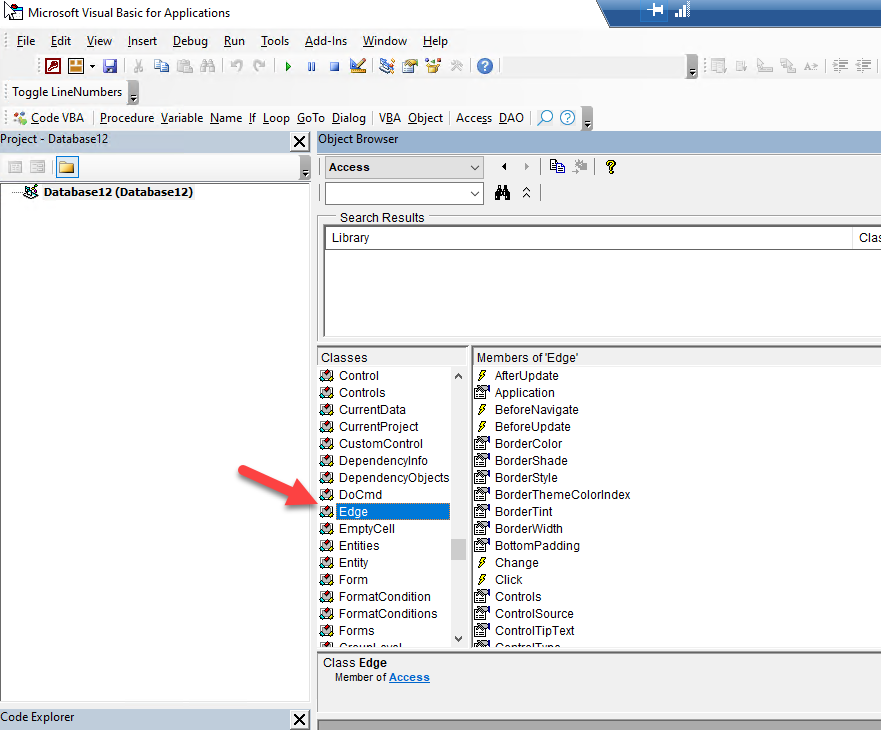Open the search text combo box dropdown
Viewport: 881px width, 730px height.
475,194
